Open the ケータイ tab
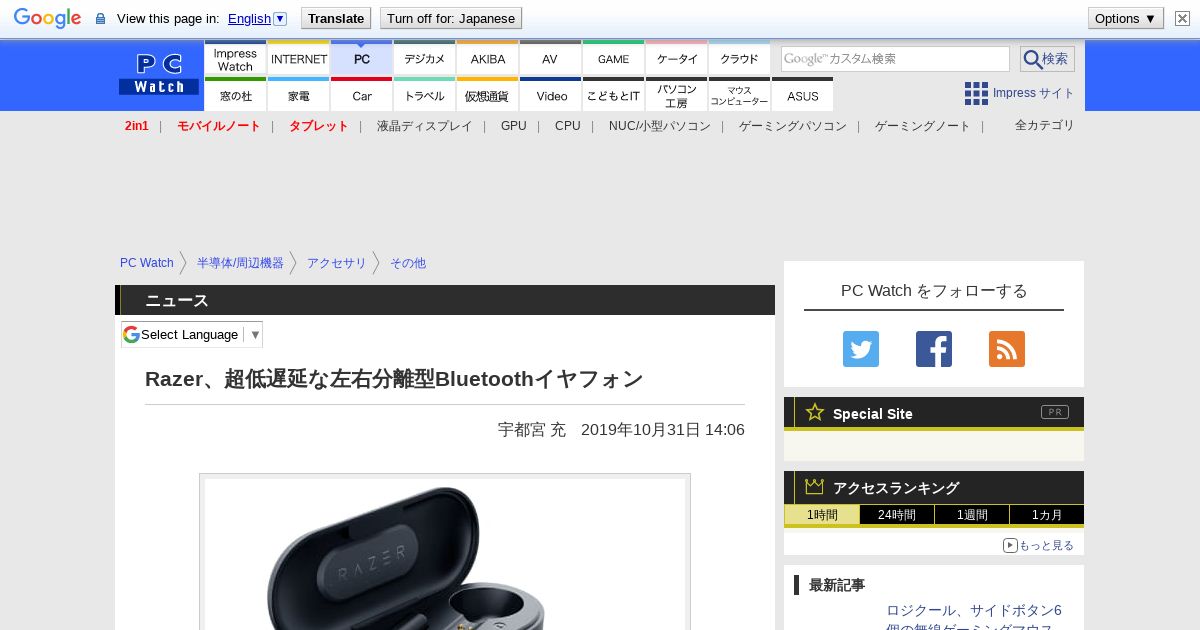 [676, 59]
